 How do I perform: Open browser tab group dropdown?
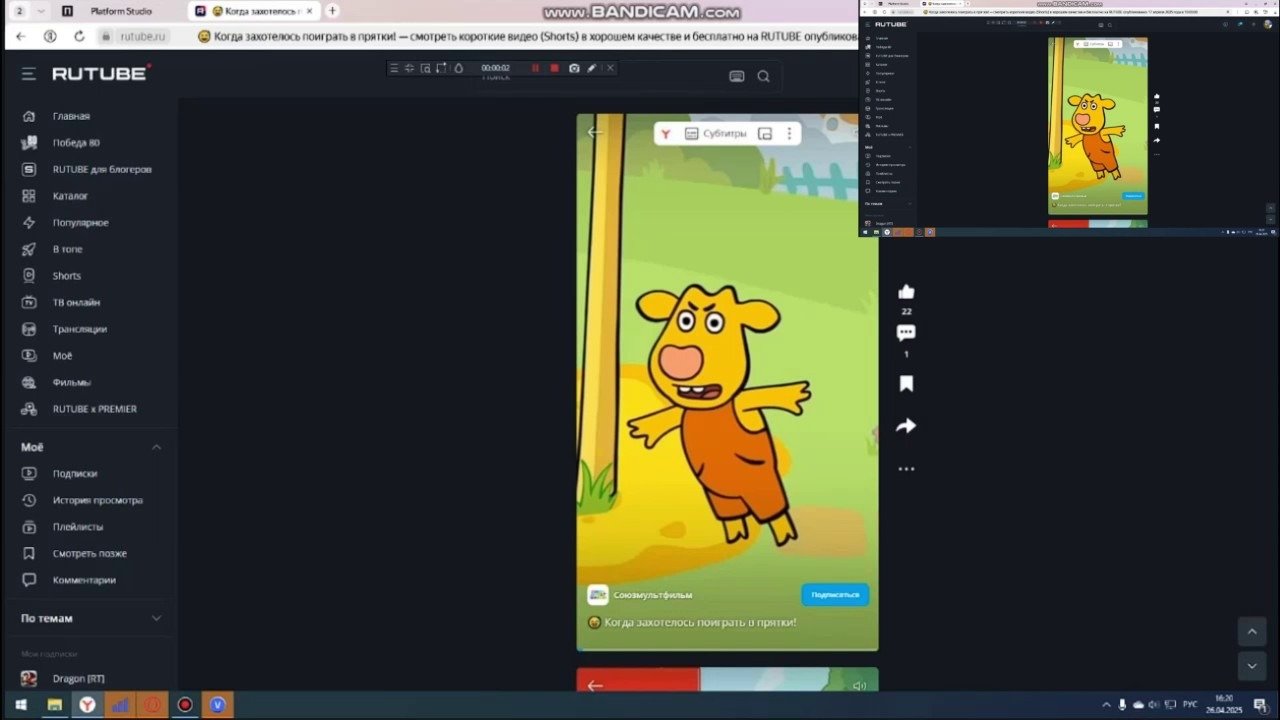pos(41,11)
